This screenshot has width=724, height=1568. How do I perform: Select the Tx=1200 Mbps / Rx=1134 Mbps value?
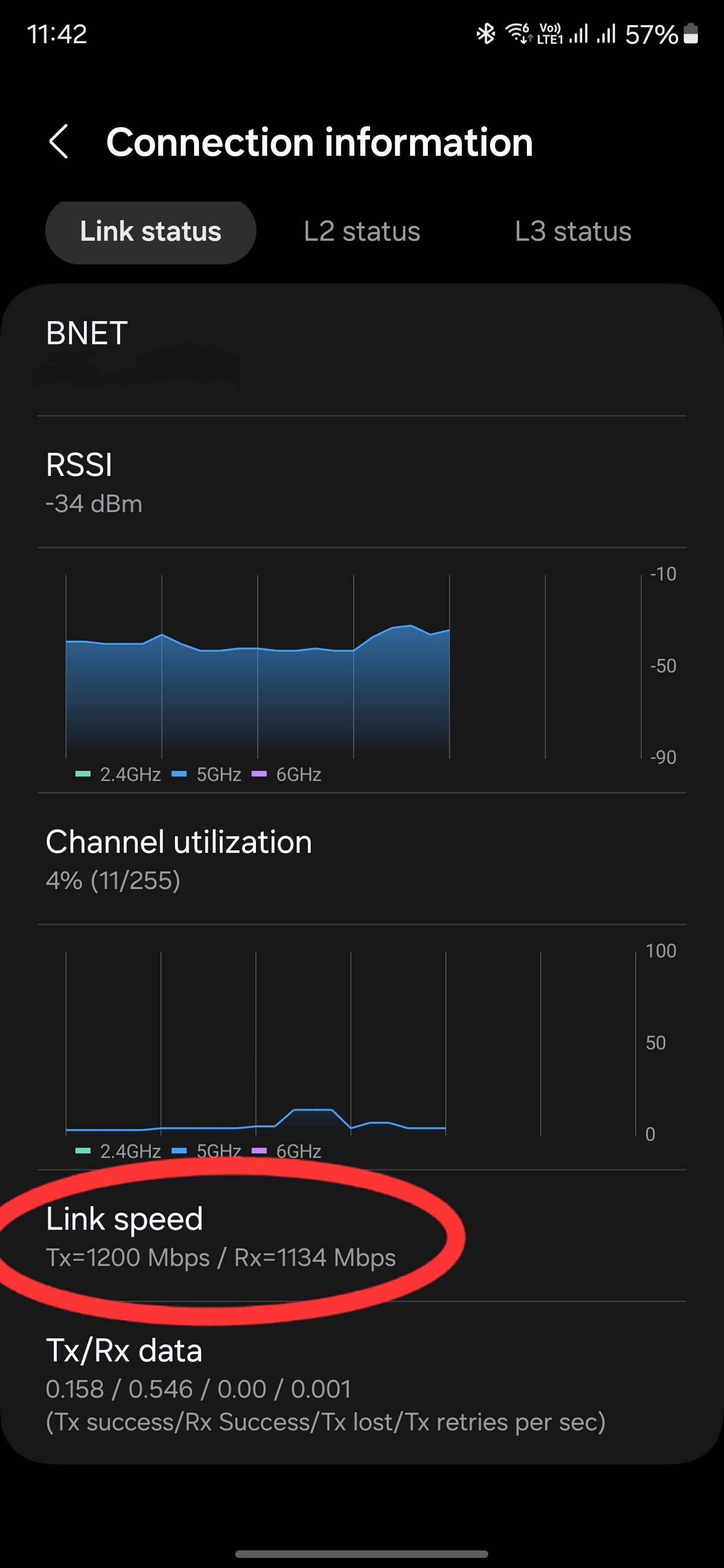[221, 1257]
